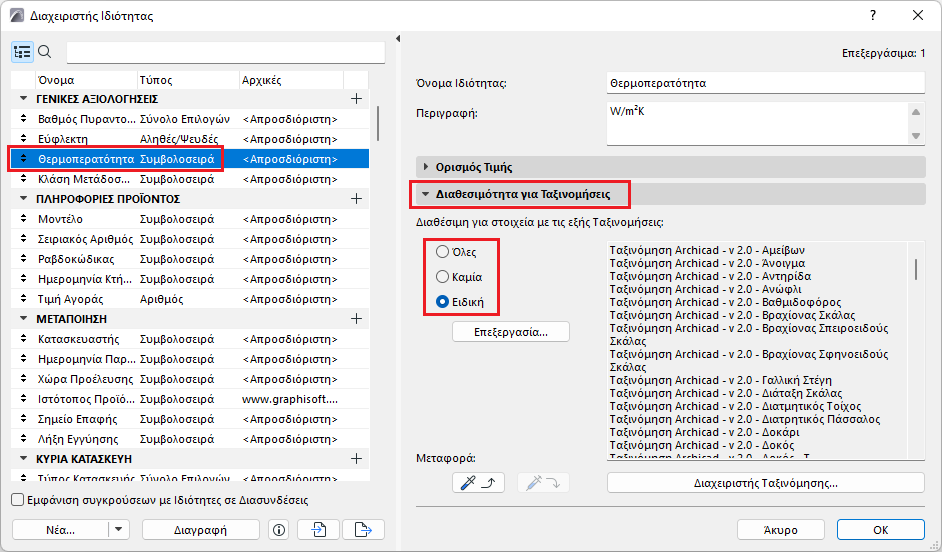Click reorder handle of Μοντέλο row

pyautogui.click(x=23, y=219)
